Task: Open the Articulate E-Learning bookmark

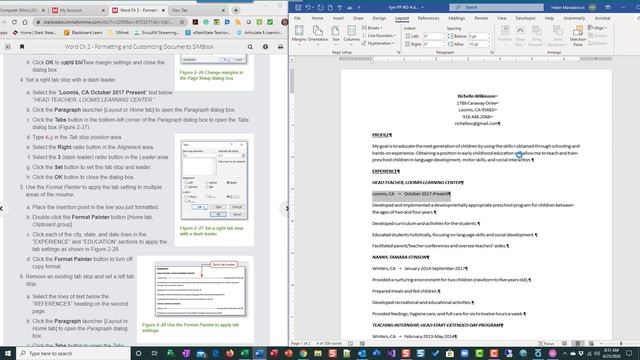Action: (260, 32)
